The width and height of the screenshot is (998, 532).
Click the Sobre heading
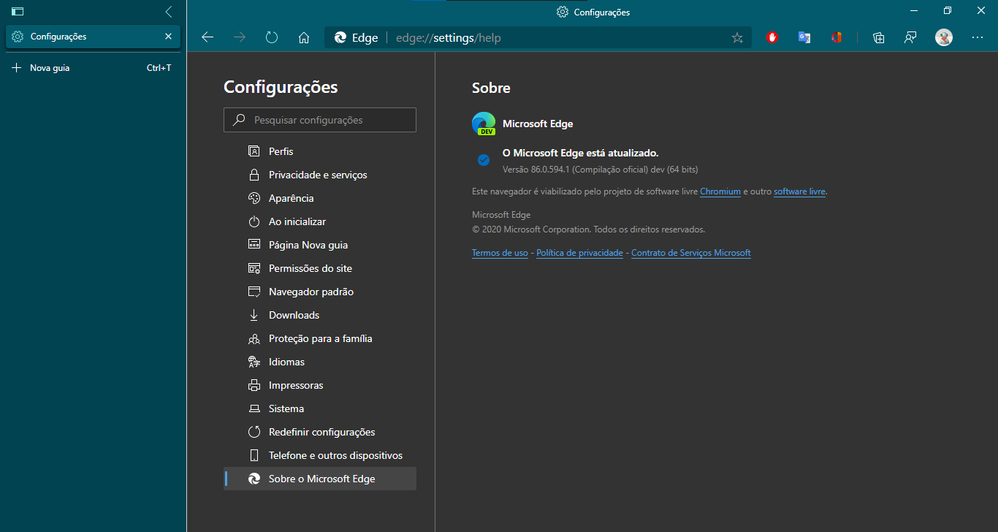[x=491, y=88]
